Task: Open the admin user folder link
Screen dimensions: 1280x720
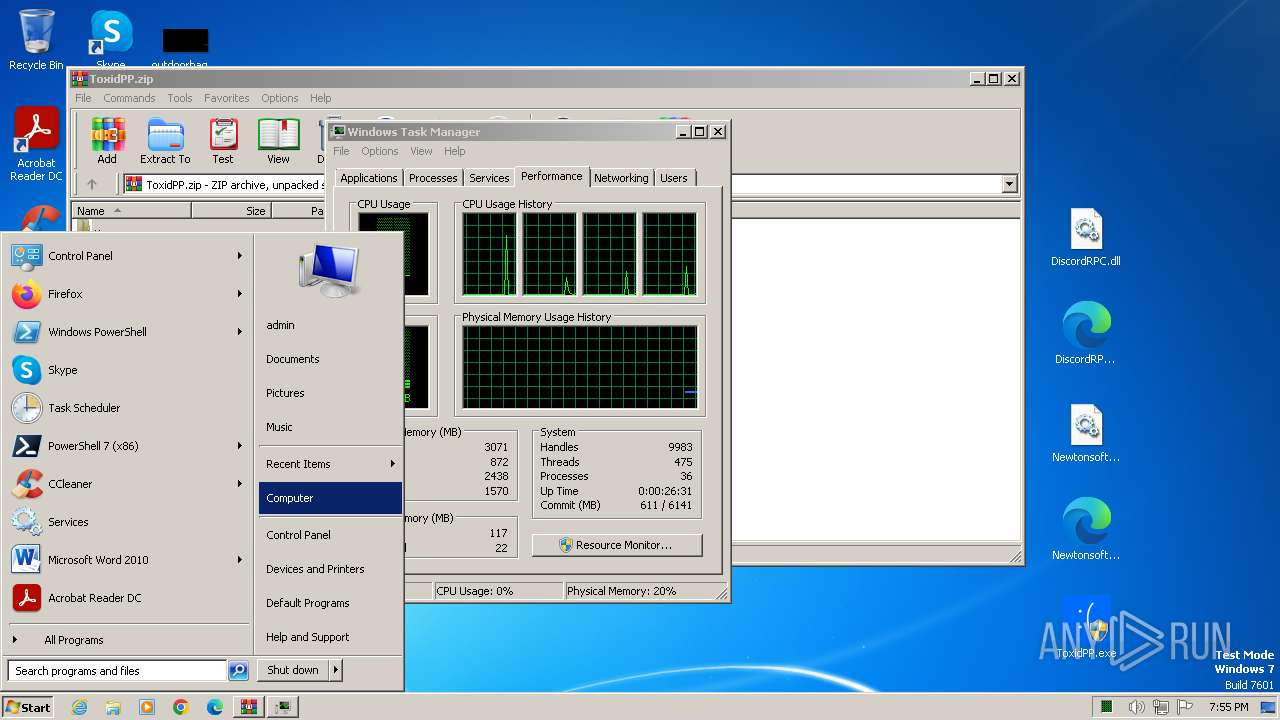Action: tap(330, 325)
